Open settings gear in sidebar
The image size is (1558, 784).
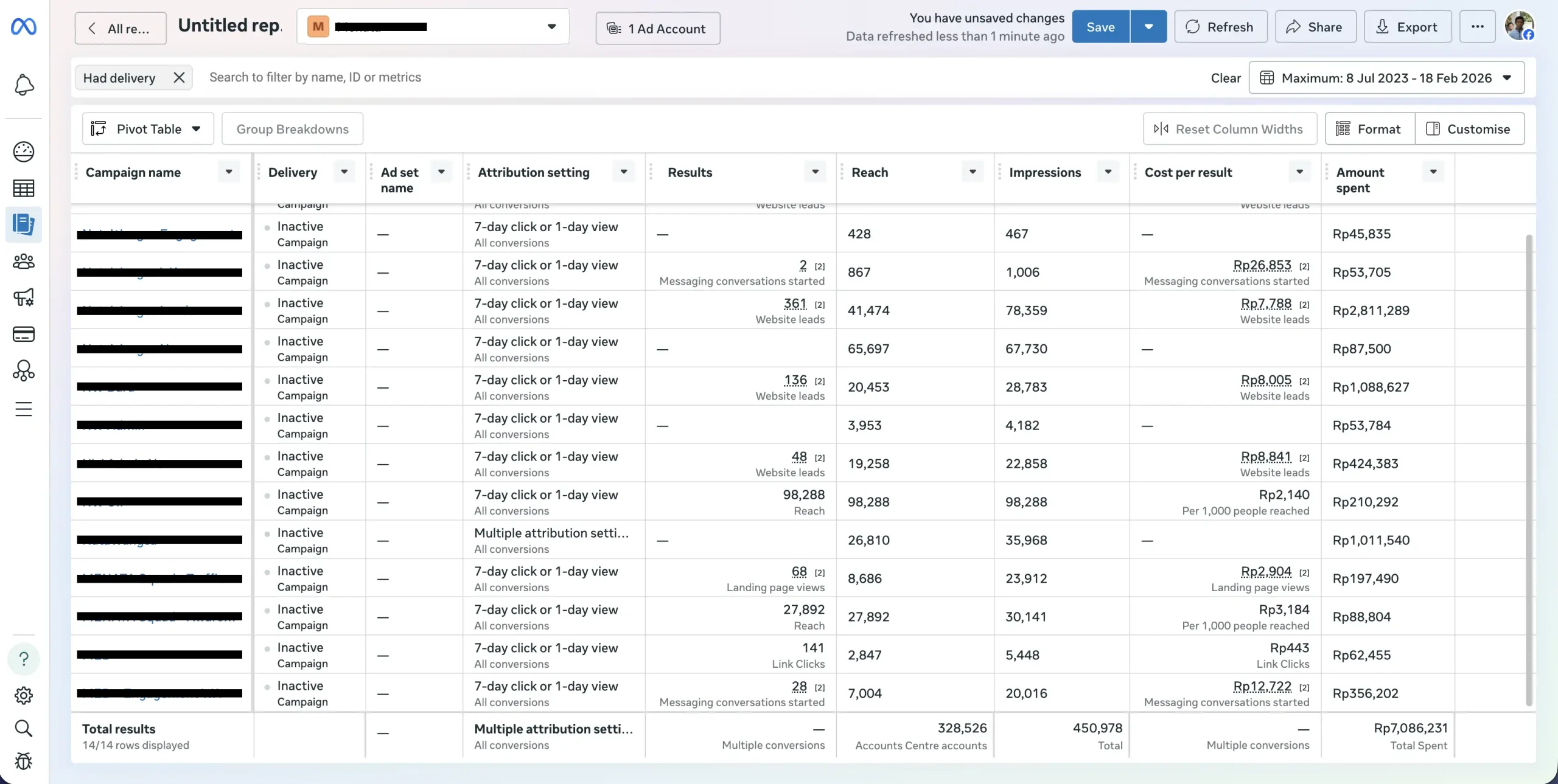click(x=24, y=695)
